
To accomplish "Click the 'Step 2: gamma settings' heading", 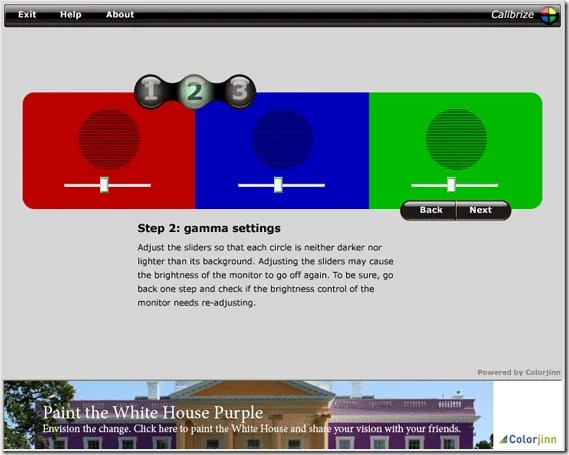I will 209,228.
